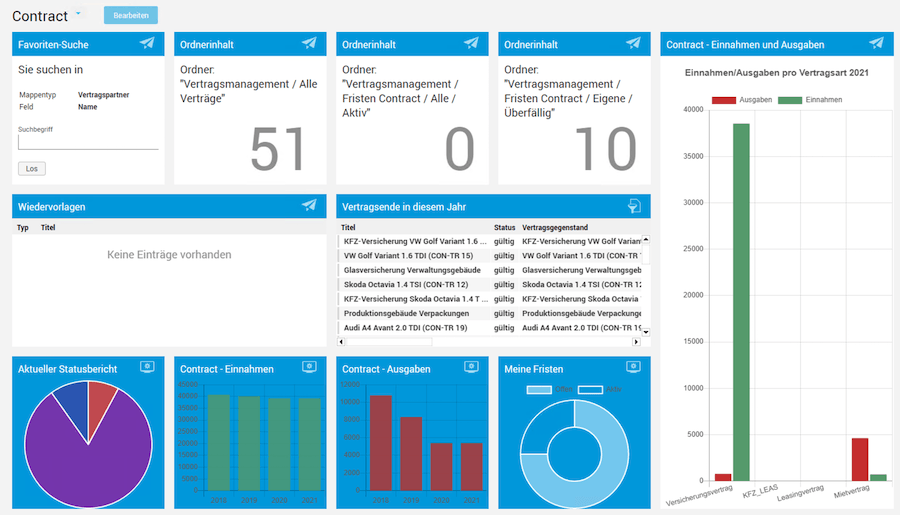Select row Skoda Octavia 1.4 TSI (CON-TR 12)

(x=490, y=284)
